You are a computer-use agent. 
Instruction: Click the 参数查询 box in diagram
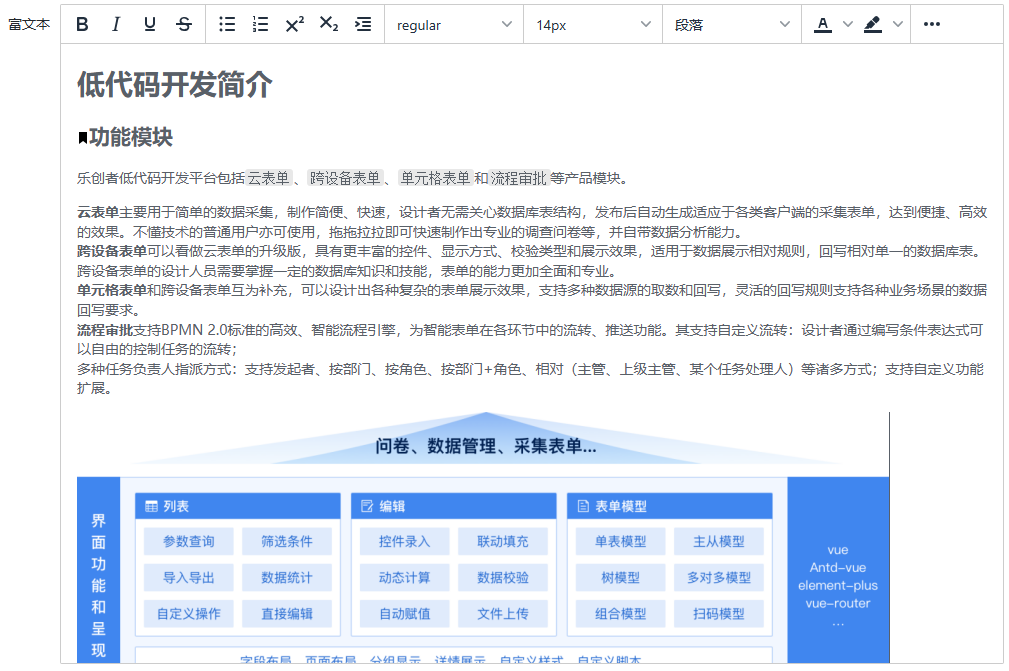pyautogui.click(x=189, y=542)
